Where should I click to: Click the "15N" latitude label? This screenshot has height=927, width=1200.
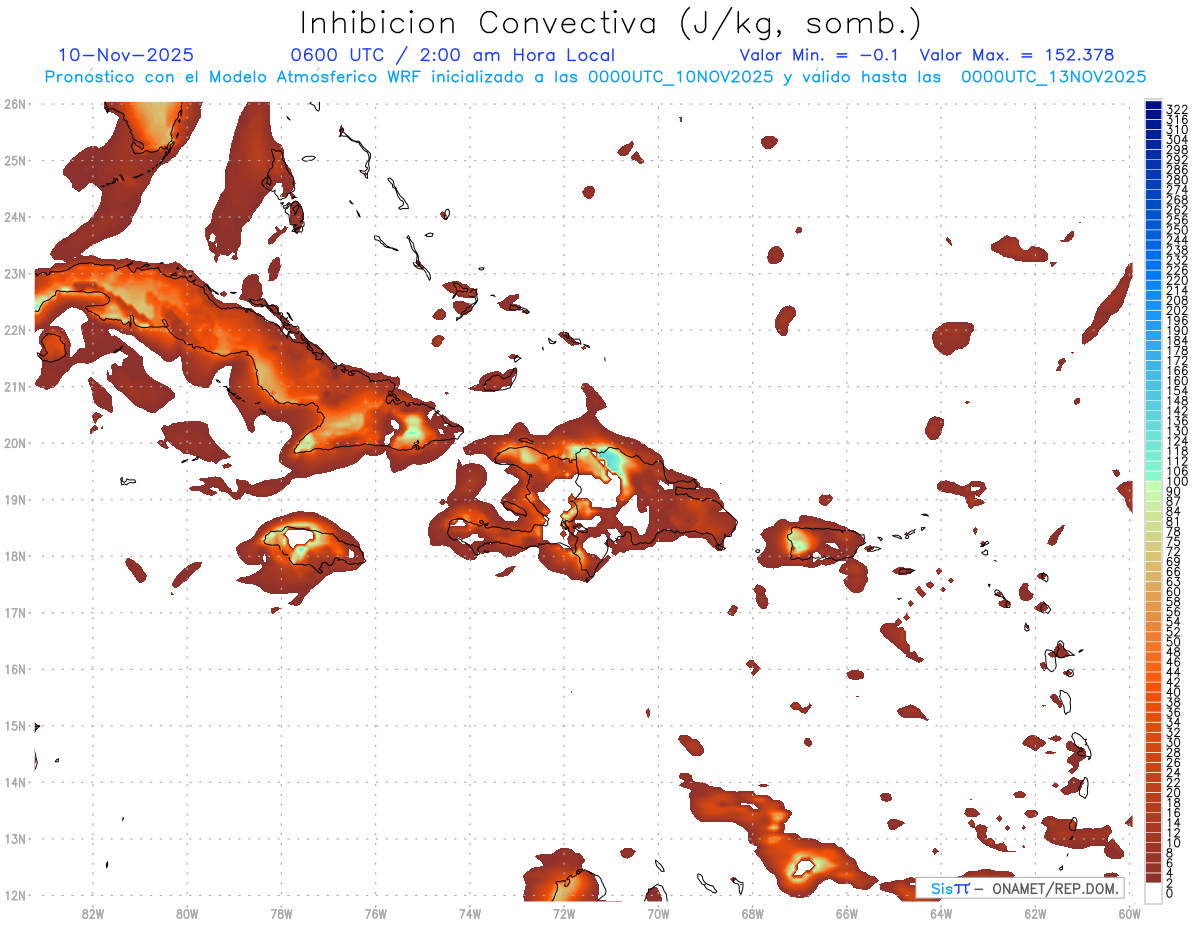point(15,725)
